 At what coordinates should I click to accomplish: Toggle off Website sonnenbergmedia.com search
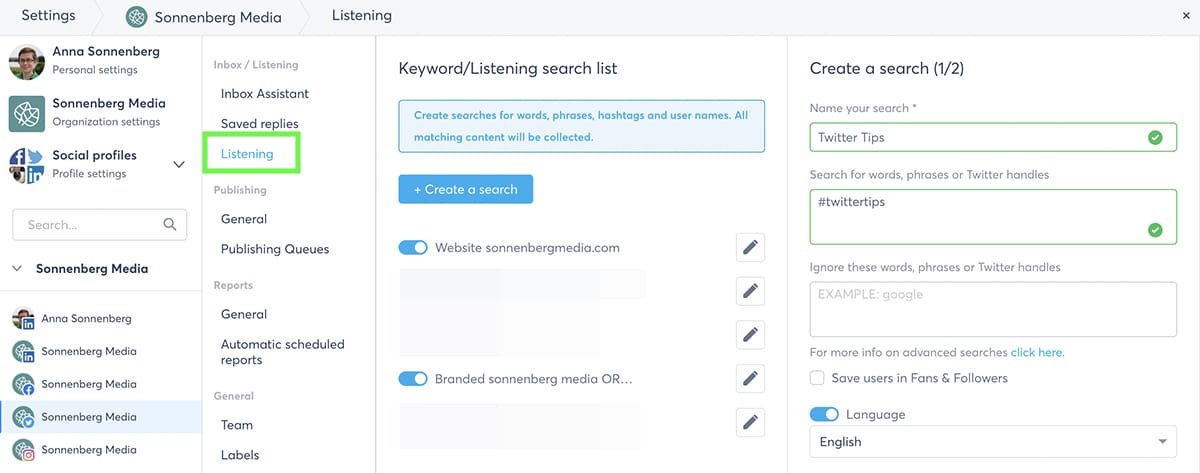click(x=413, y=247)
